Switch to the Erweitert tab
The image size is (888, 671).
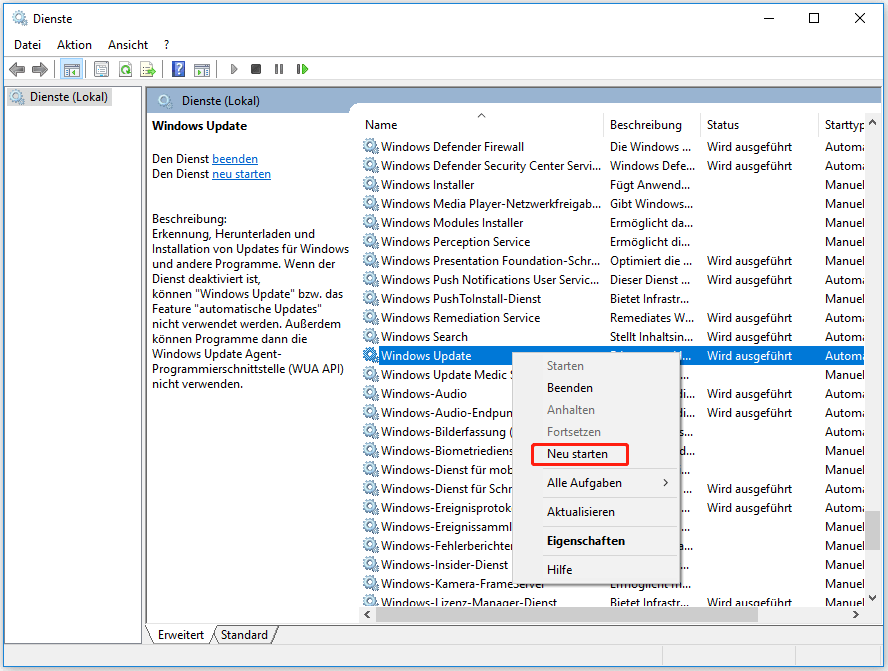(181, 635)
